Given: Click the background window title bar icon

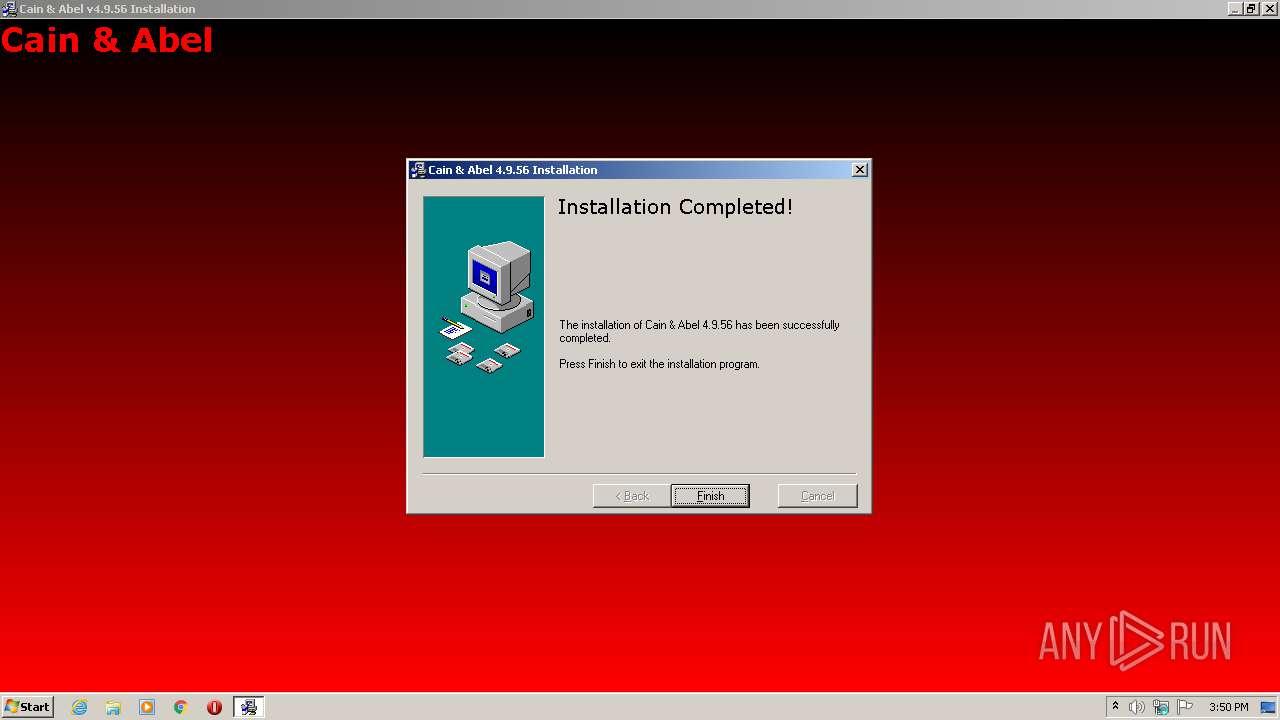Looking at the screenshot, I should click(x=9, y=8).
